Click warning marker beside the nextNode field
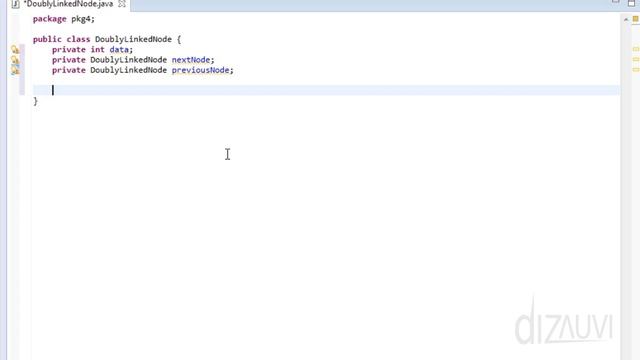 coord(15,60)
